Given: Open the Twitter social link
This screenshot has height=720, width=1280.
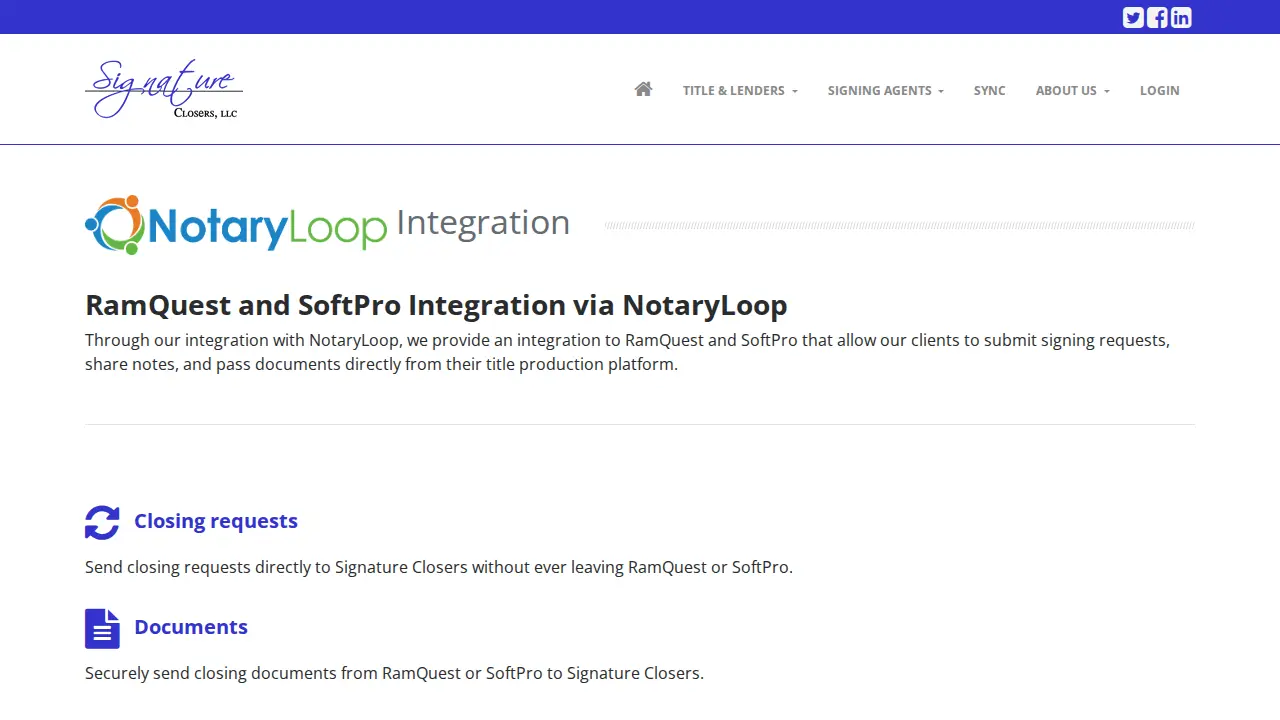Looking at the screenshot, I should pyautogui.click(x=1133, y=17).
